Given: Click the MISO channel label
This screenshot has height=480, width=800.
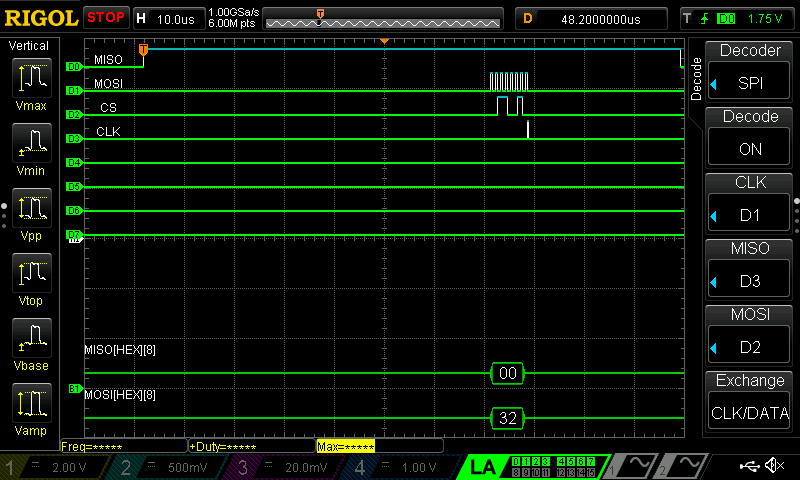Looking at the screenshot, I should pyautogui.click(x=108, y=60).
